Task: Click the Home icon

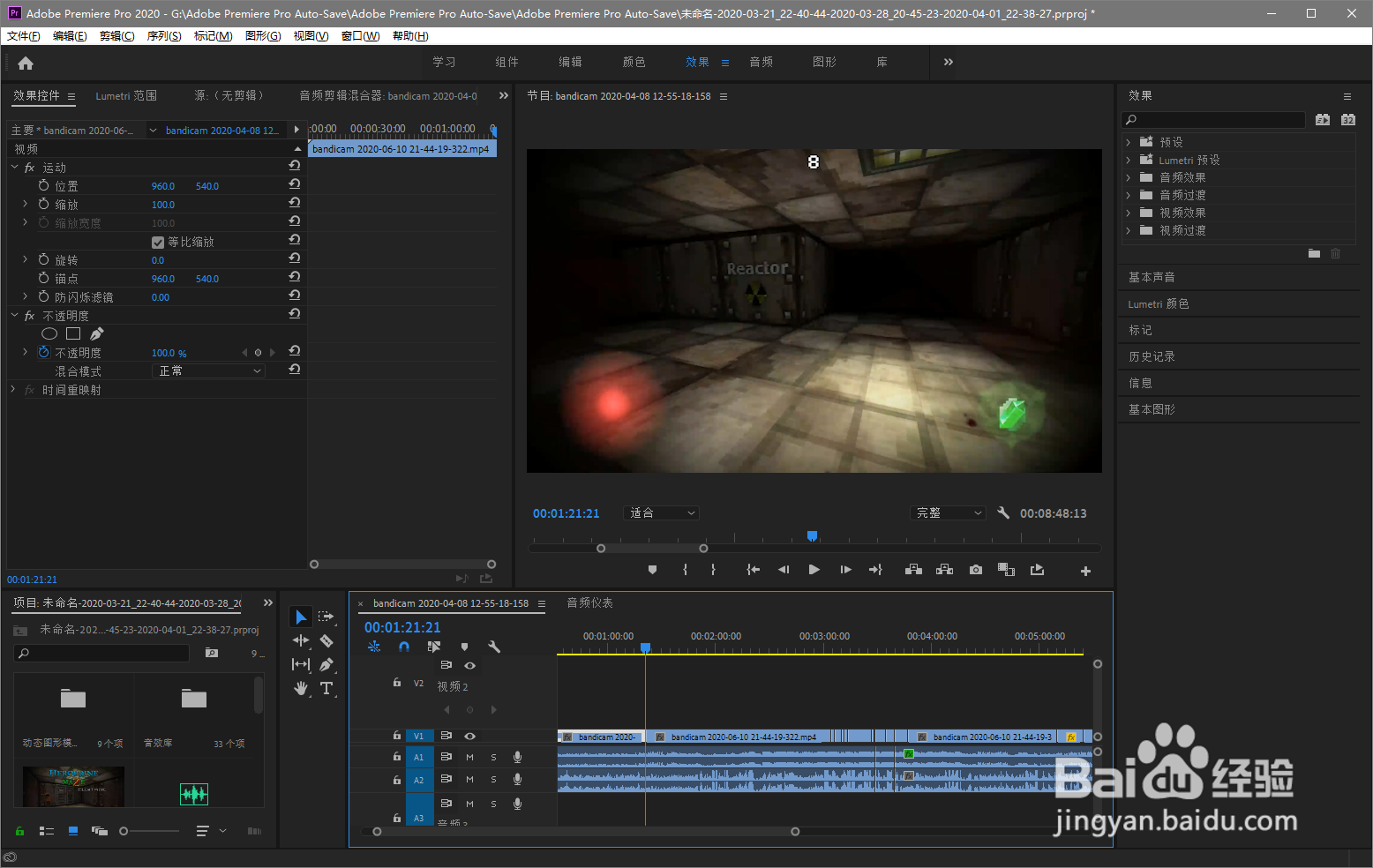Action: pos(26,63)
